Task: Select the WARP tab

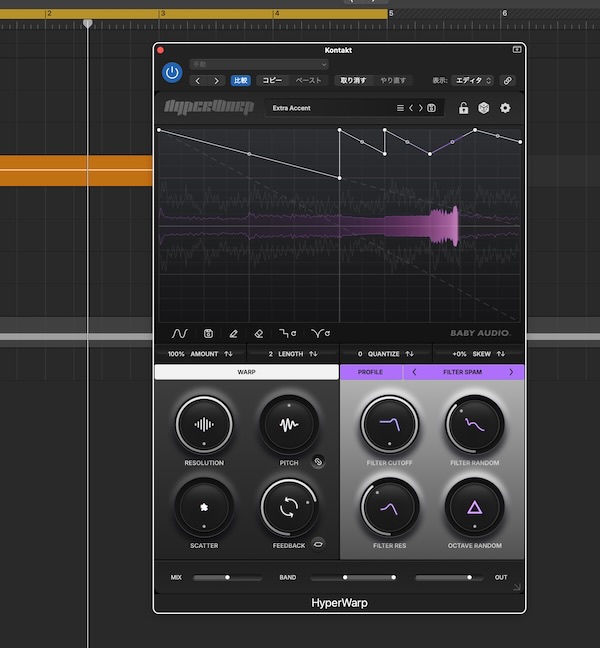Action: tap(247, 372)
